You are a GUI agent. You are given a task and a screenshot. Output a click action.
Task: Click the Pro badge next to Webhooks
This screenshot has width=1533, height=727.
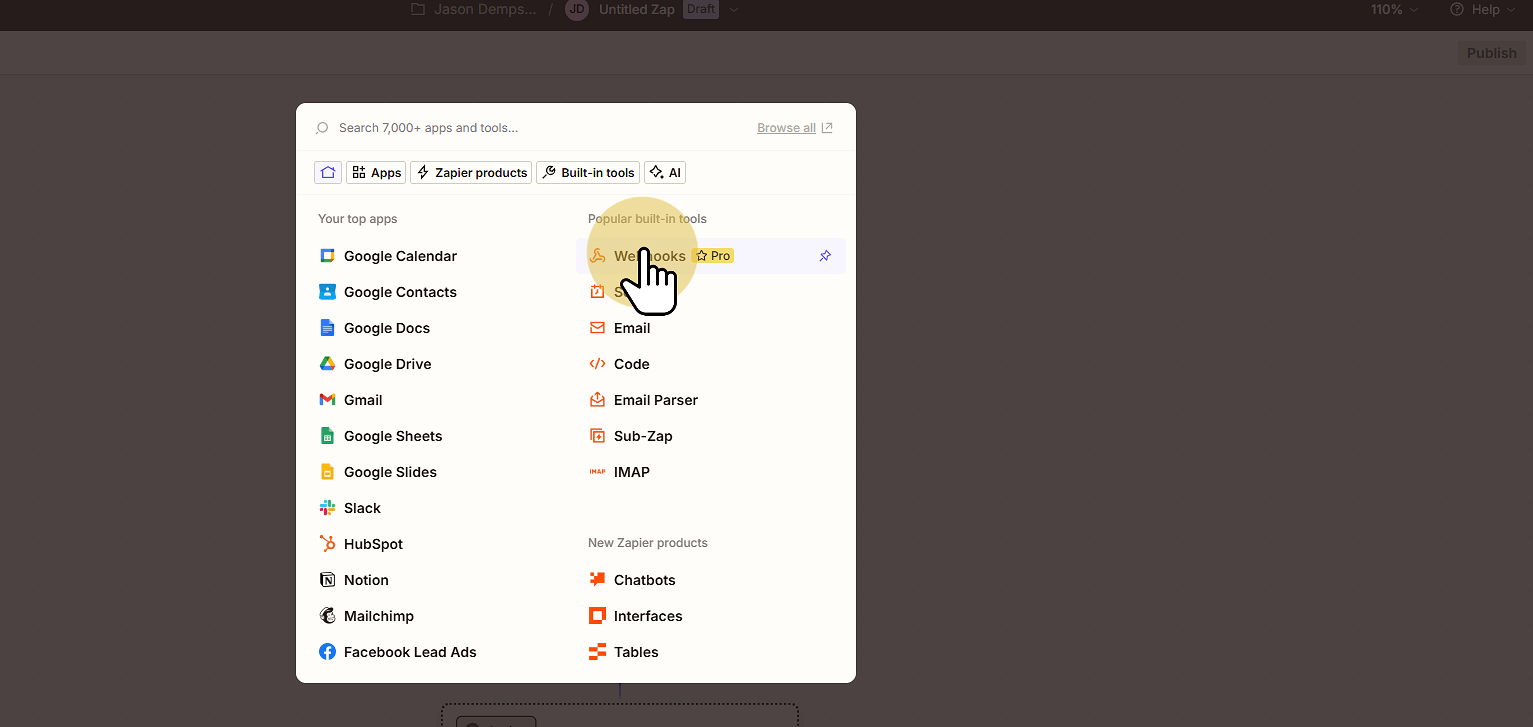click(x=713, y=256)
